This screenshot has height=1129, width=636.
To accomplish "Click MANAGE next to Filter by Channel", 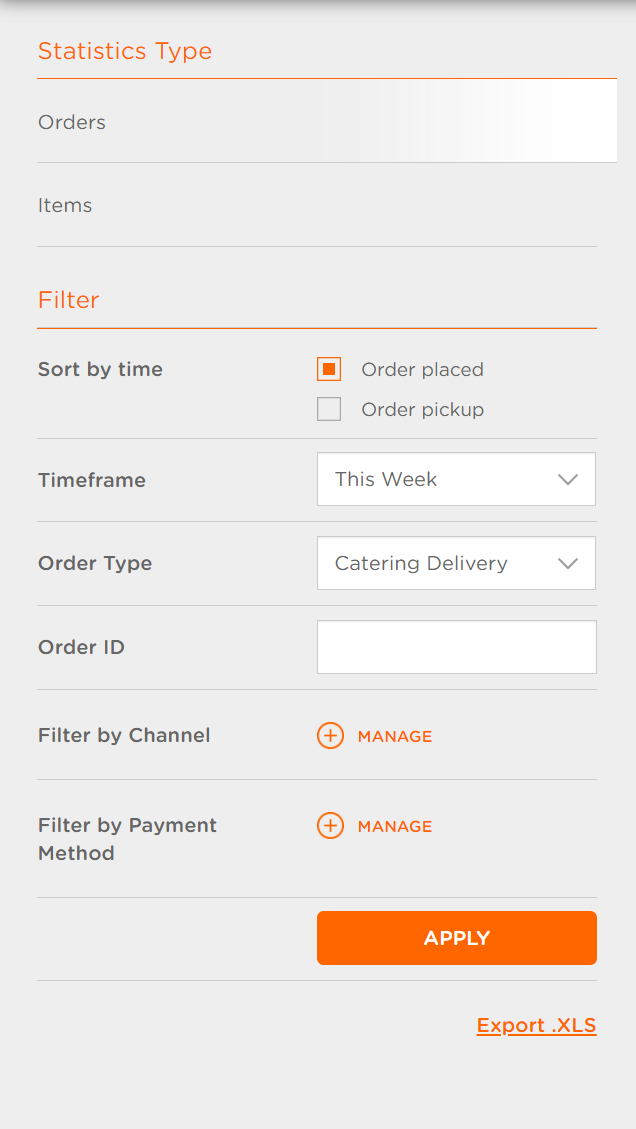I will click(395, 735).
